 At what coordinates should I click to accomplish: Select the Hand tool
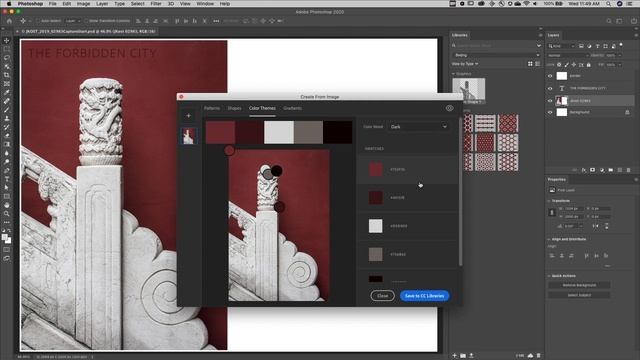pyautogui.click(x=7, y=205)
